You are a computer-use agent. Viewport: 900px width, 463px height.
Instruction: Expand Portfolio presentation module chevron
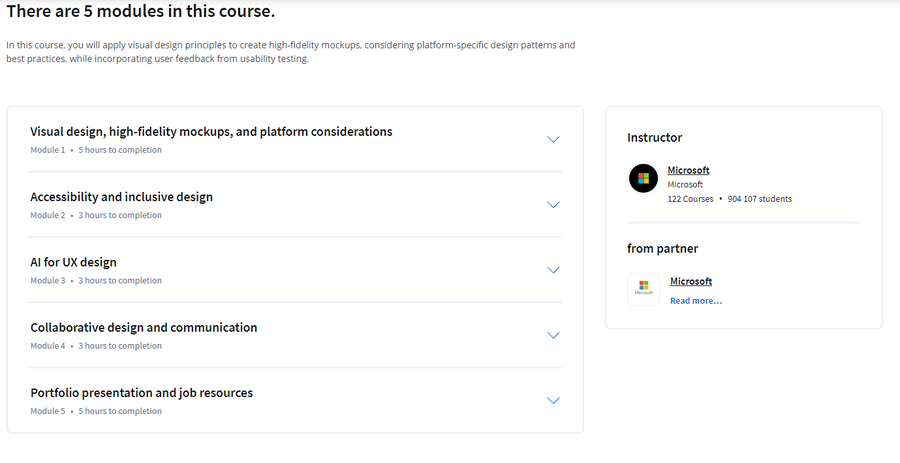tap(553, 401)
